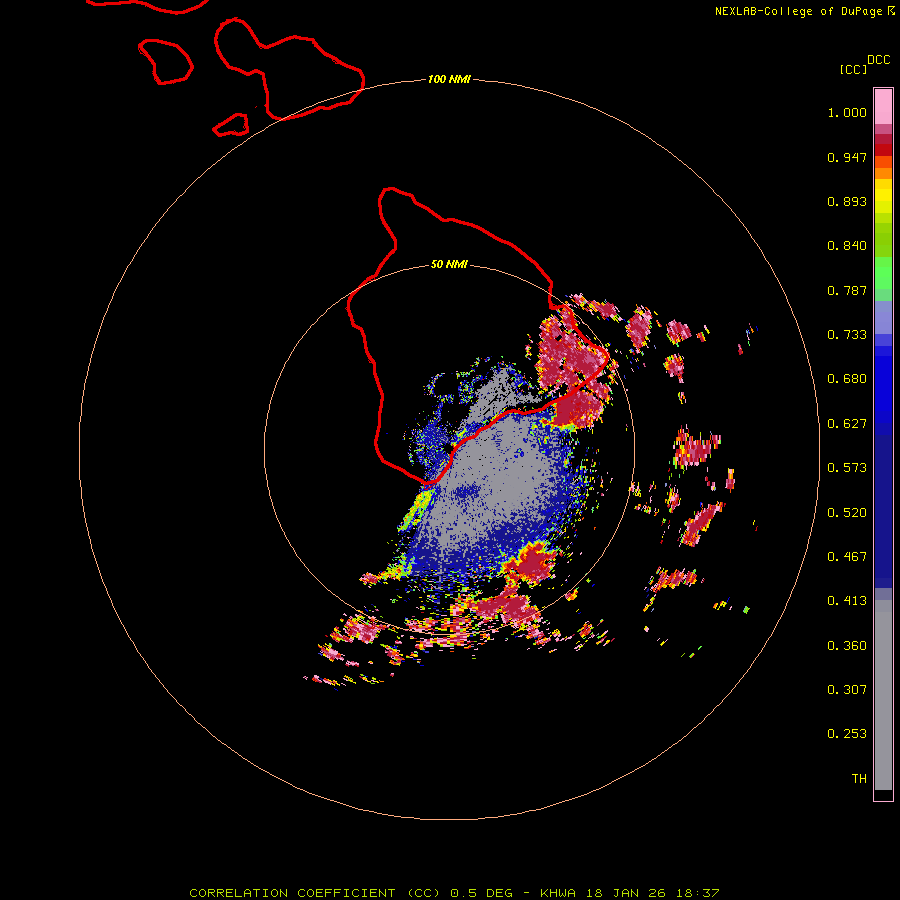Select the 0.627 scale value
The width and height of the screenshot is (900, 900).
(847, 424)
